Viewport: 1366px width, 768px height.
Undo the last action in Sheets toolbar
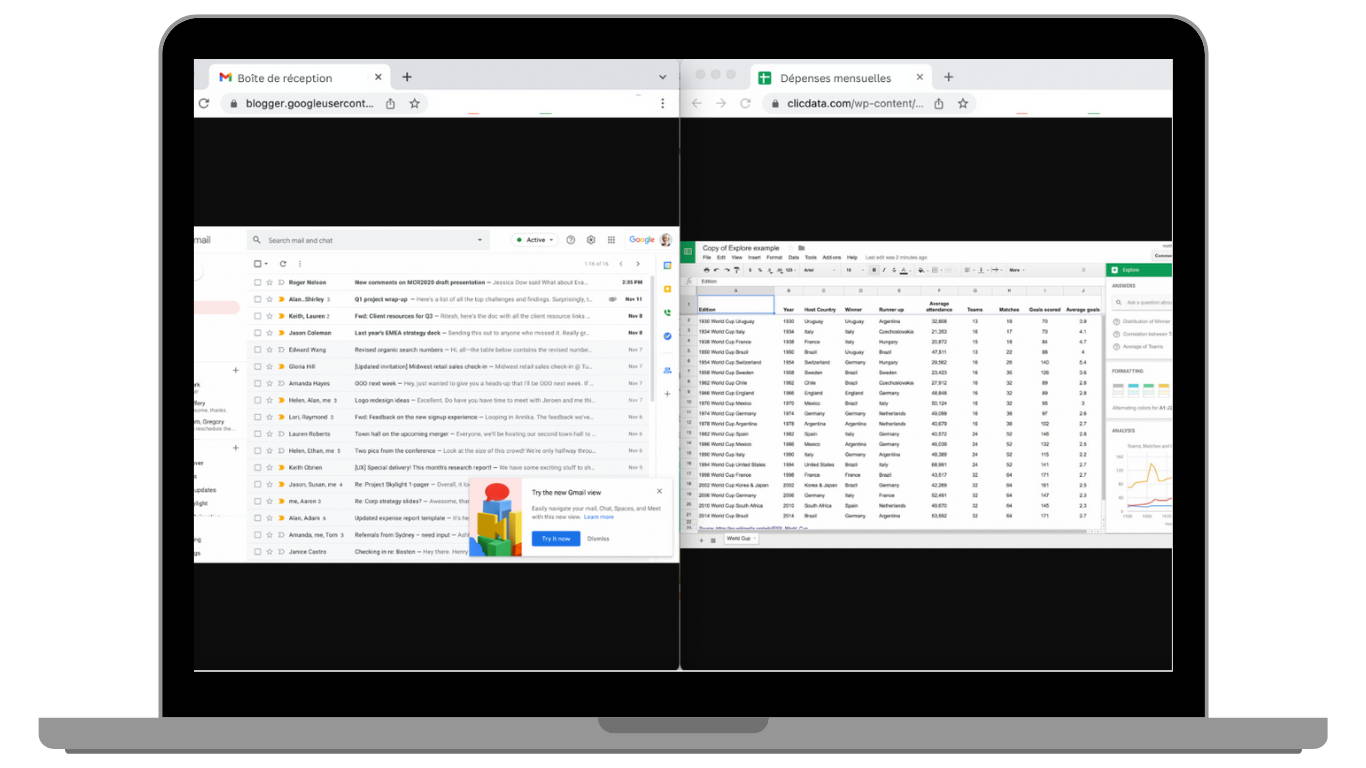716,270
